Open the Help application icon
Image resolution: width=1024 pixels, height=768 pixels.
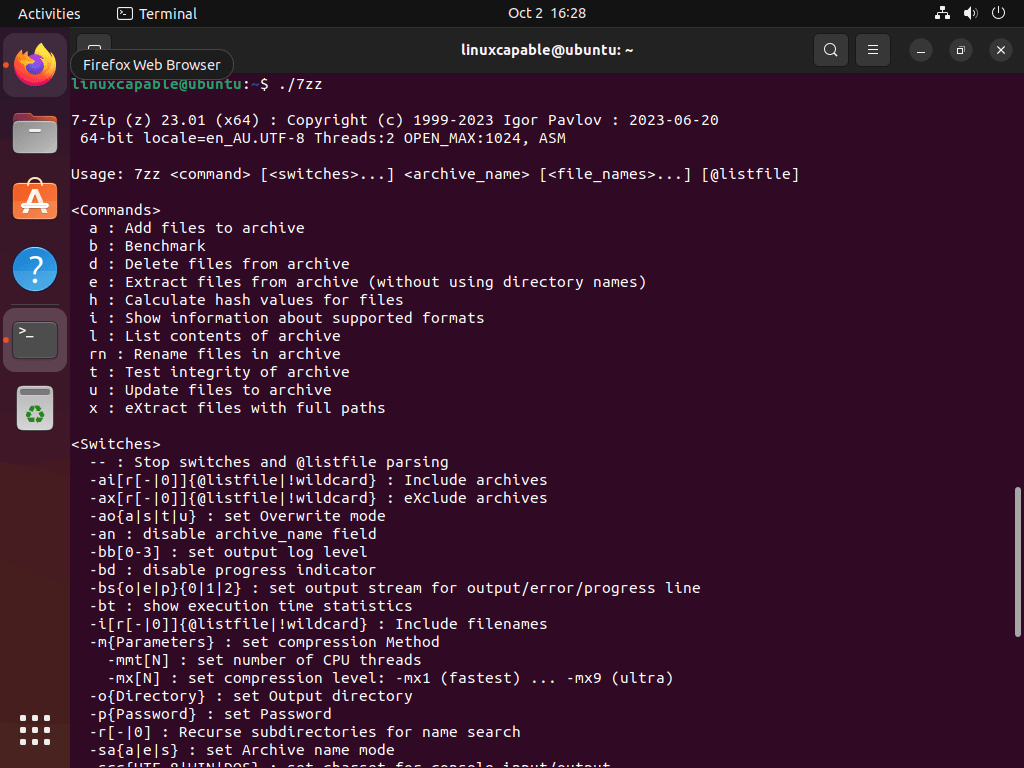(35, 268)
